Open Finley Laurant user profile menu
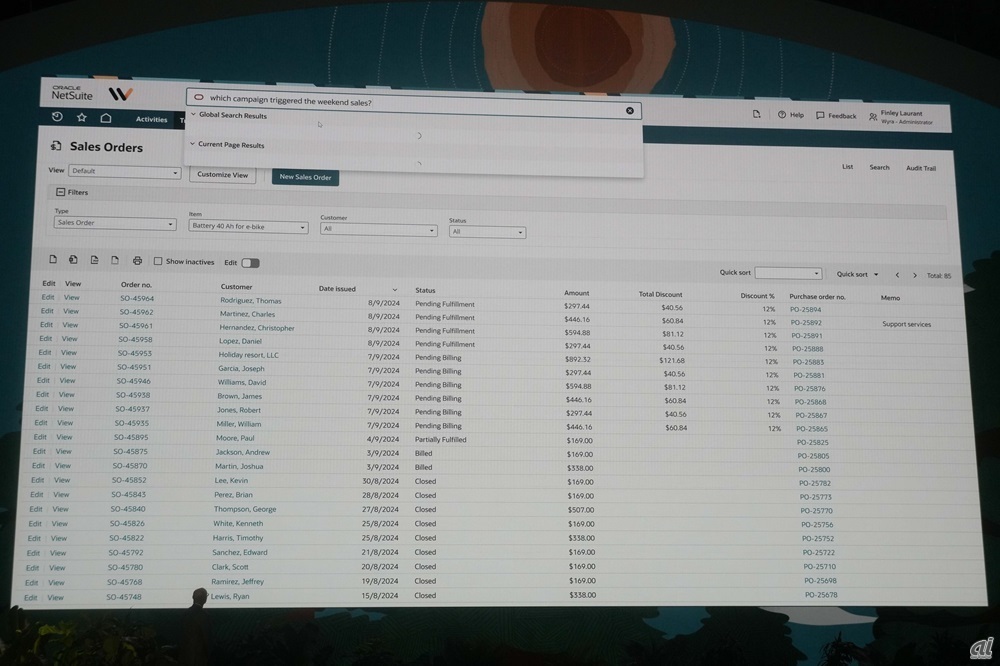 point(900,117)
